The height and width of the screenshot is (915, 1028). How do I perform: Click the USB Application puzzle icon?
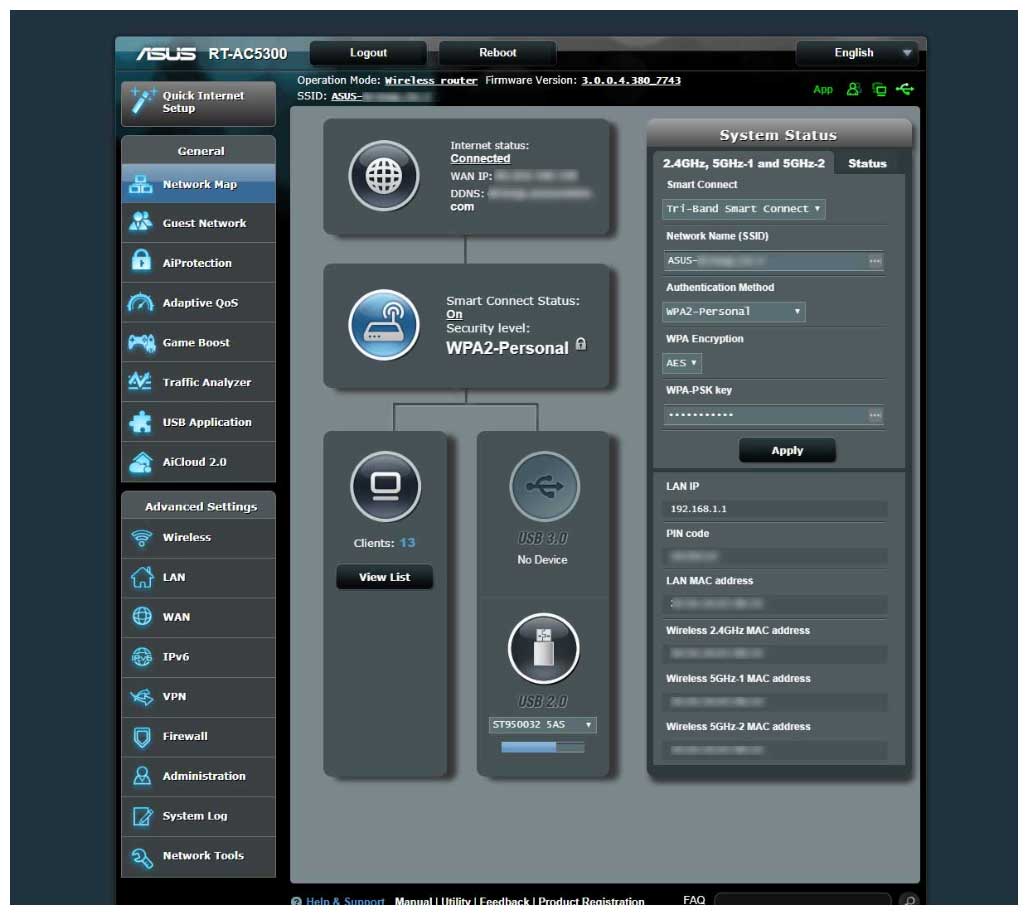tap(141, 421)
